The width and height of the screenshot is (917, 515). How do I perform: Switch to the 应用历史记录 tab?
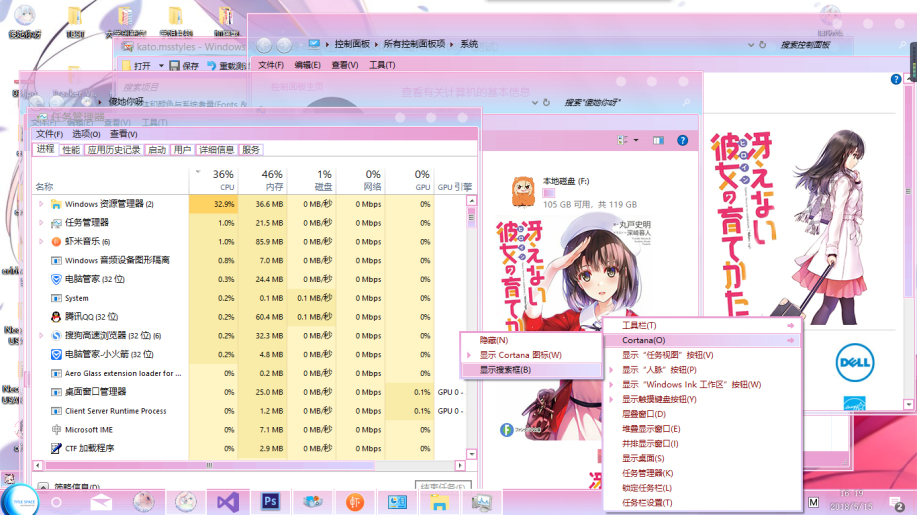click(x=113, y=150)
